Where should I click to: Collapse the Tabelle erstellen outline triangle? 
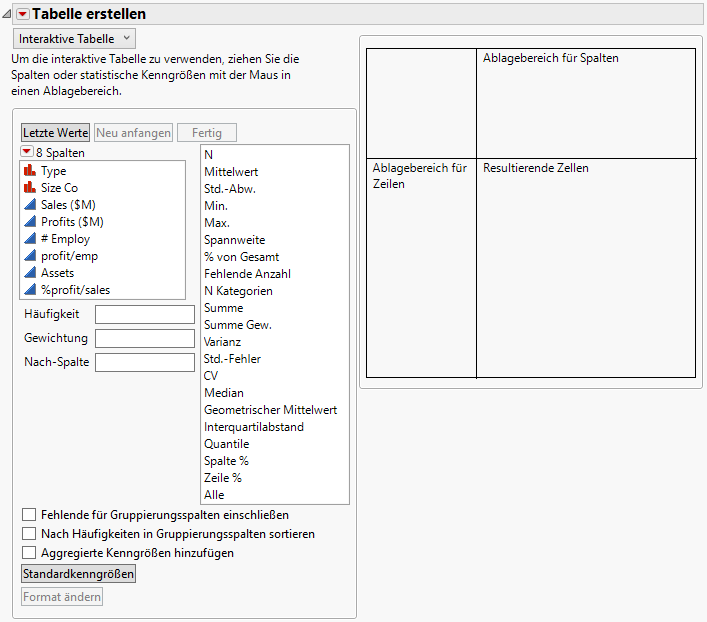(x=8, y=14)
